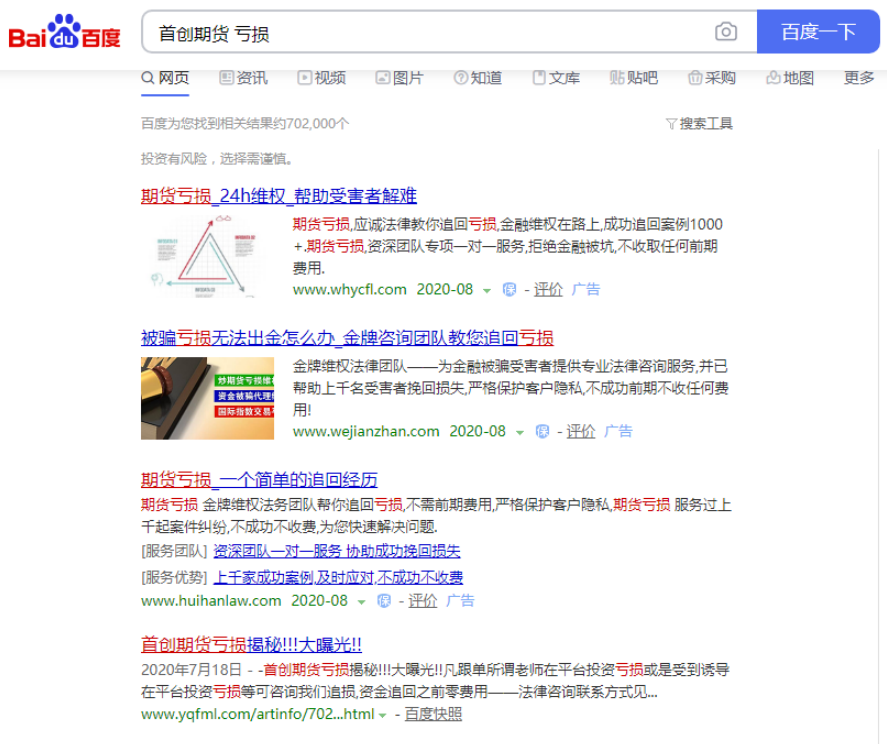Open 搜索工具 search tools
Viewport: 887px width, 744px height.
(705, 123)
